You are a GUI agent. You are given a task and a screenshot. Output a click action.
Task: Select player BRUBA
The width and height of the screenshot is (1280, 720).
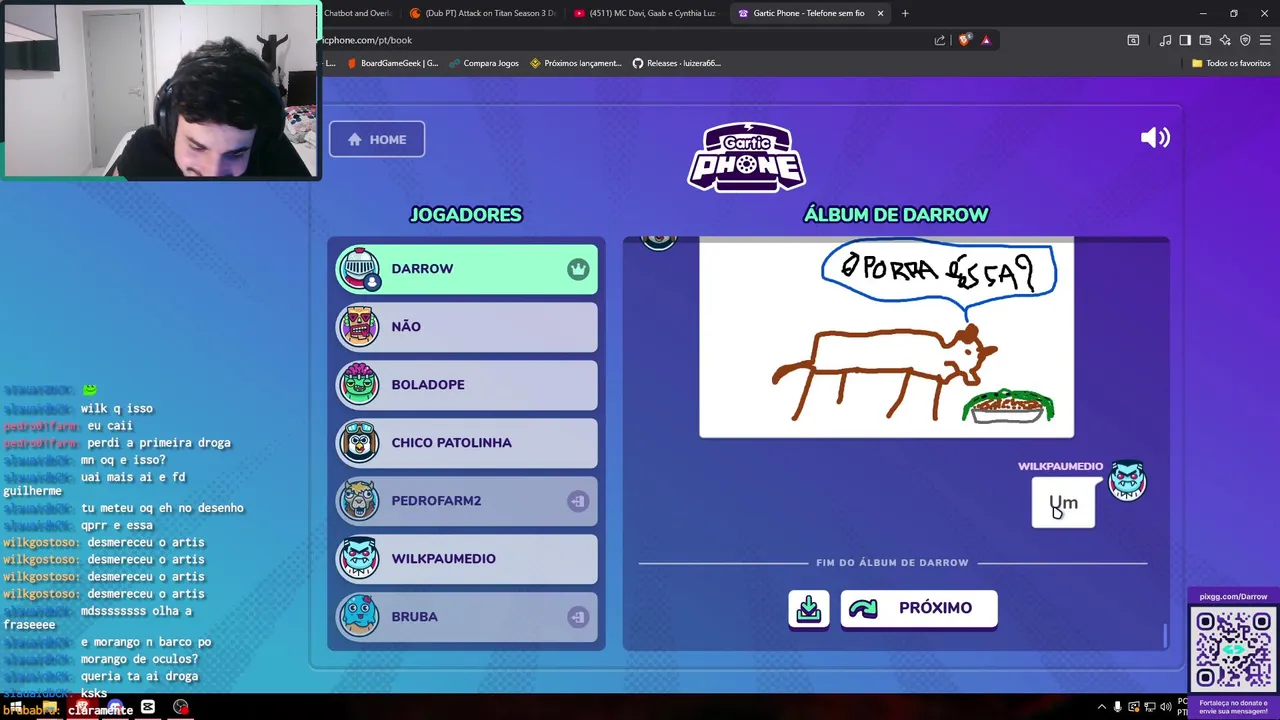click(x=467, y=617)
